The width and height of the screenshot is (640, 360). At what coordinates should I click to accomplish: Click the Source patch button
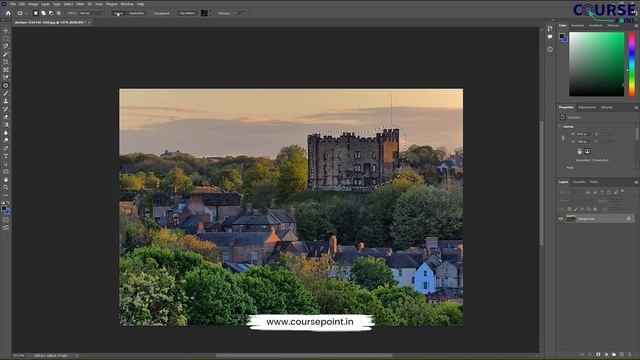click(x=118, y=13)
